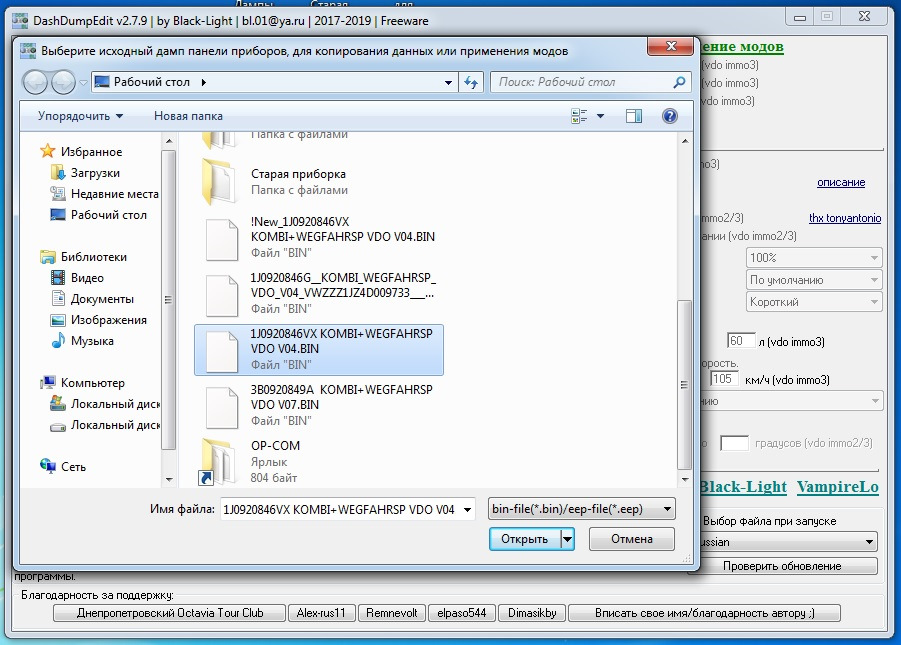Click the Alex-rus11 button
901x645 pixels.
(322, 613)
